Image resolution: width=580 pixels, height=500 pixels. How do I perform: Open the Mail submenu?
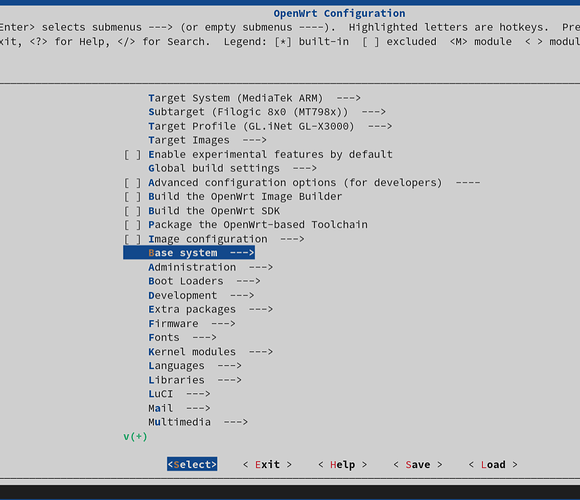(179, 408)
